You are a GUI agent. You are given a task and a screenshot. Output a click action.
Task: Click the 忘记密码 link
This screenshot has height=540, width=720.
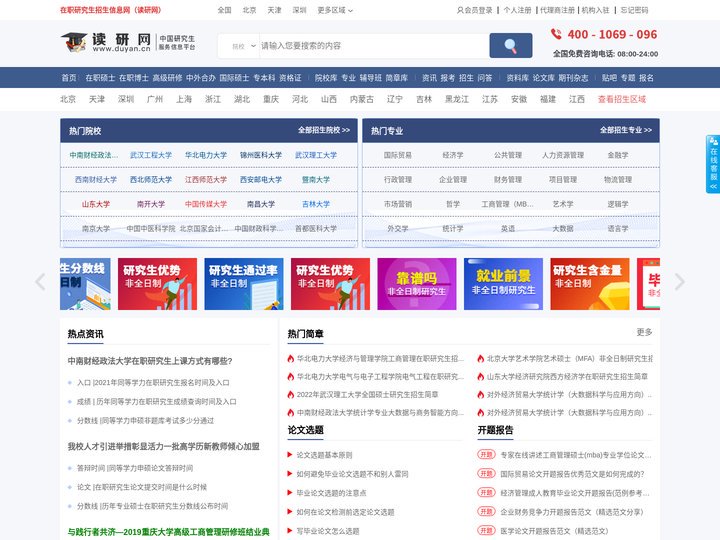[x=634, y=10]
